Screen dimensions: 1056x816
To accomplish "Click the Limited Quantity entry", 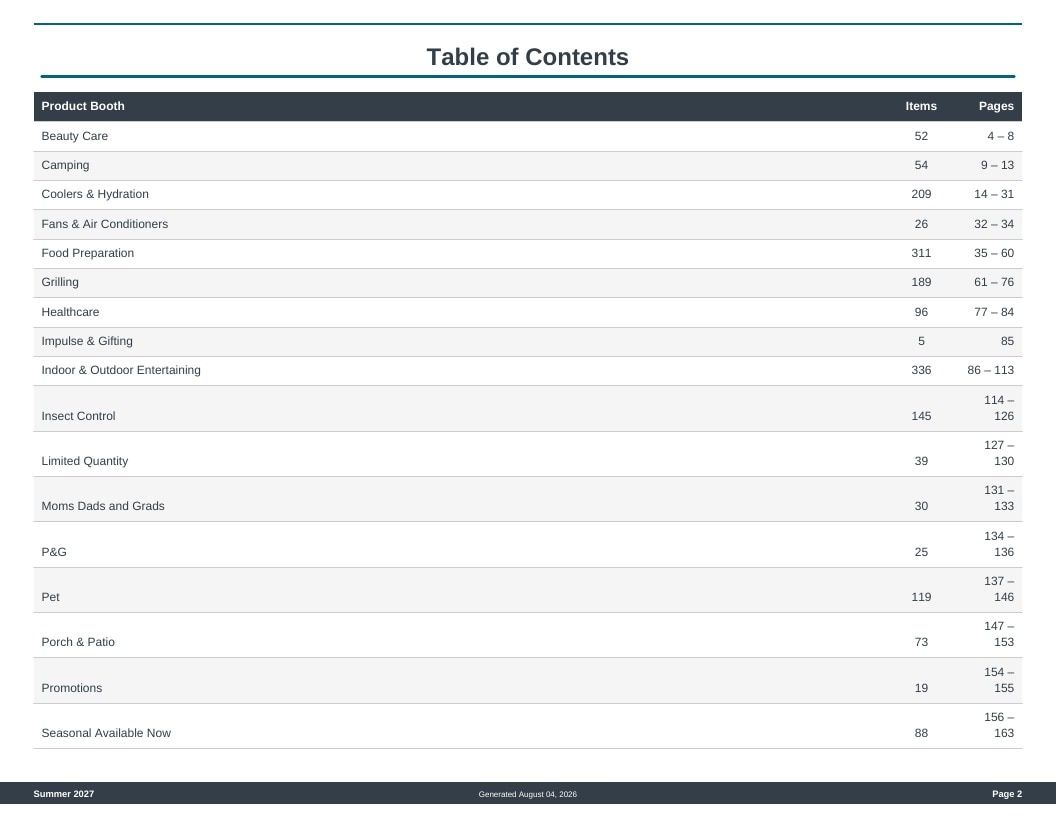I will pyautogui.click(x=85, y=461).
